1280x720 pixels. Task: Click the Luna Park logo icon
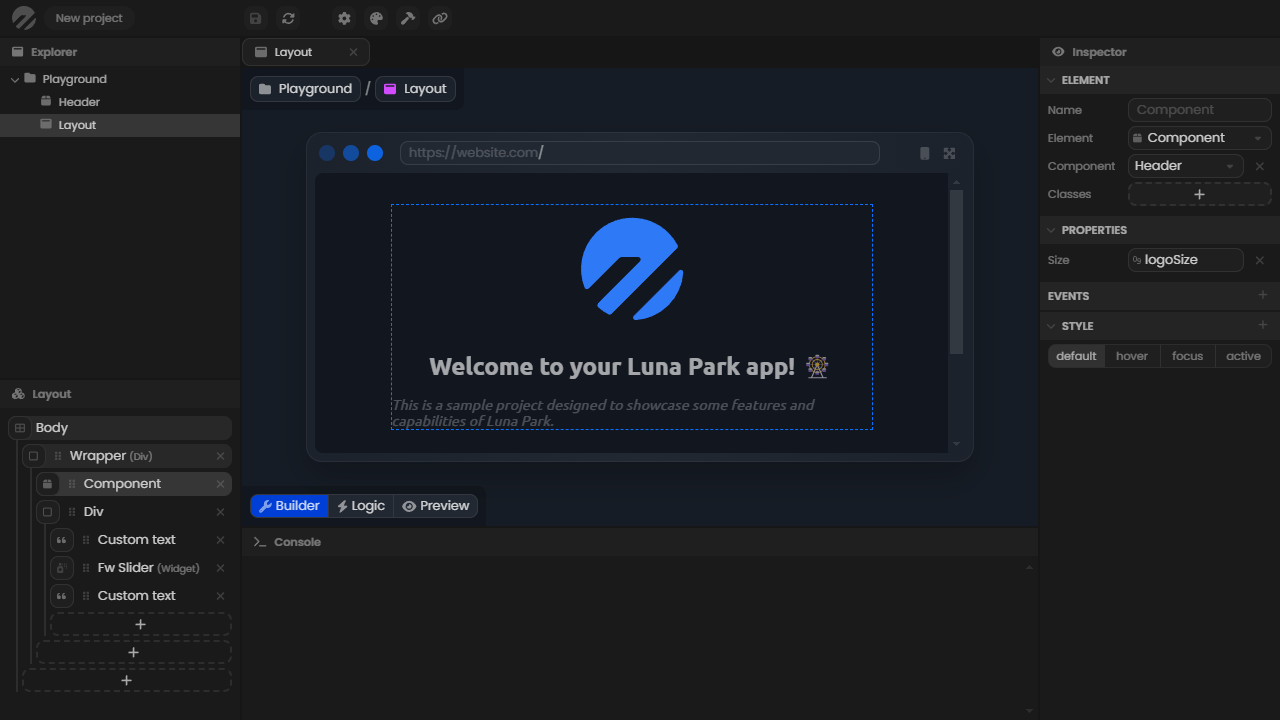pos(22,18)
